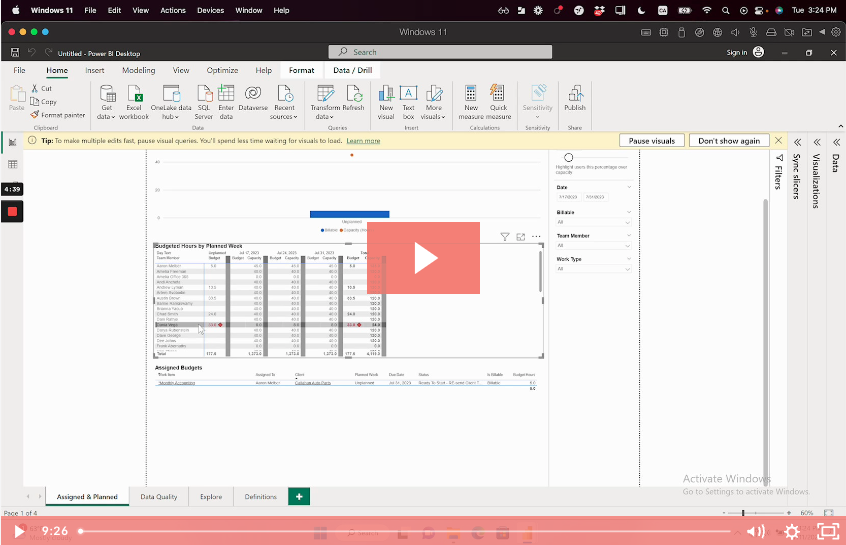Open the Billable slicer dropdown

tap(593, 222)
